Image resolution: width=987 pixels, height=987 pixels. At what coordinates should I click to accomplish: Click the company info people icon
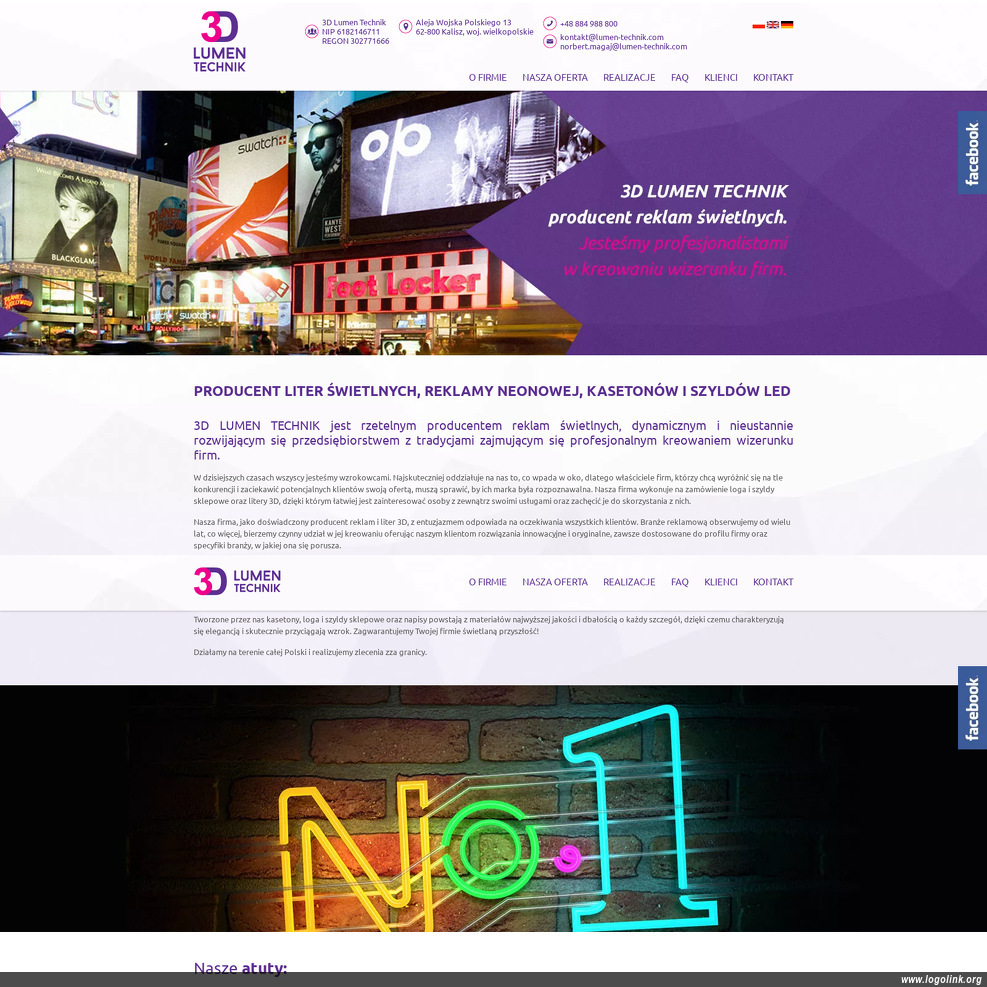[311, 31]
